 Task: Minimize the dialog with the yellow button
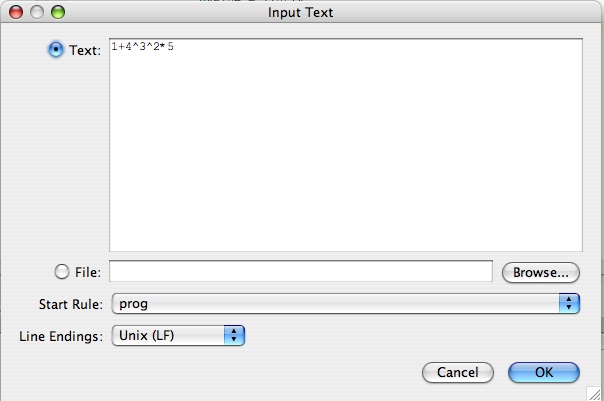point(37,12)
